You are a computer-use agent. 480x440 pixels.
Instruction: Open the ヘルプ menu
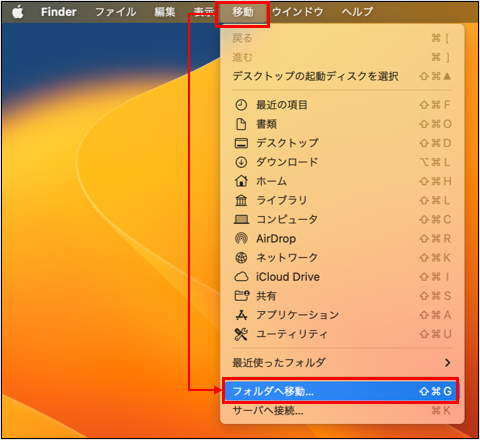click(357, 12)
